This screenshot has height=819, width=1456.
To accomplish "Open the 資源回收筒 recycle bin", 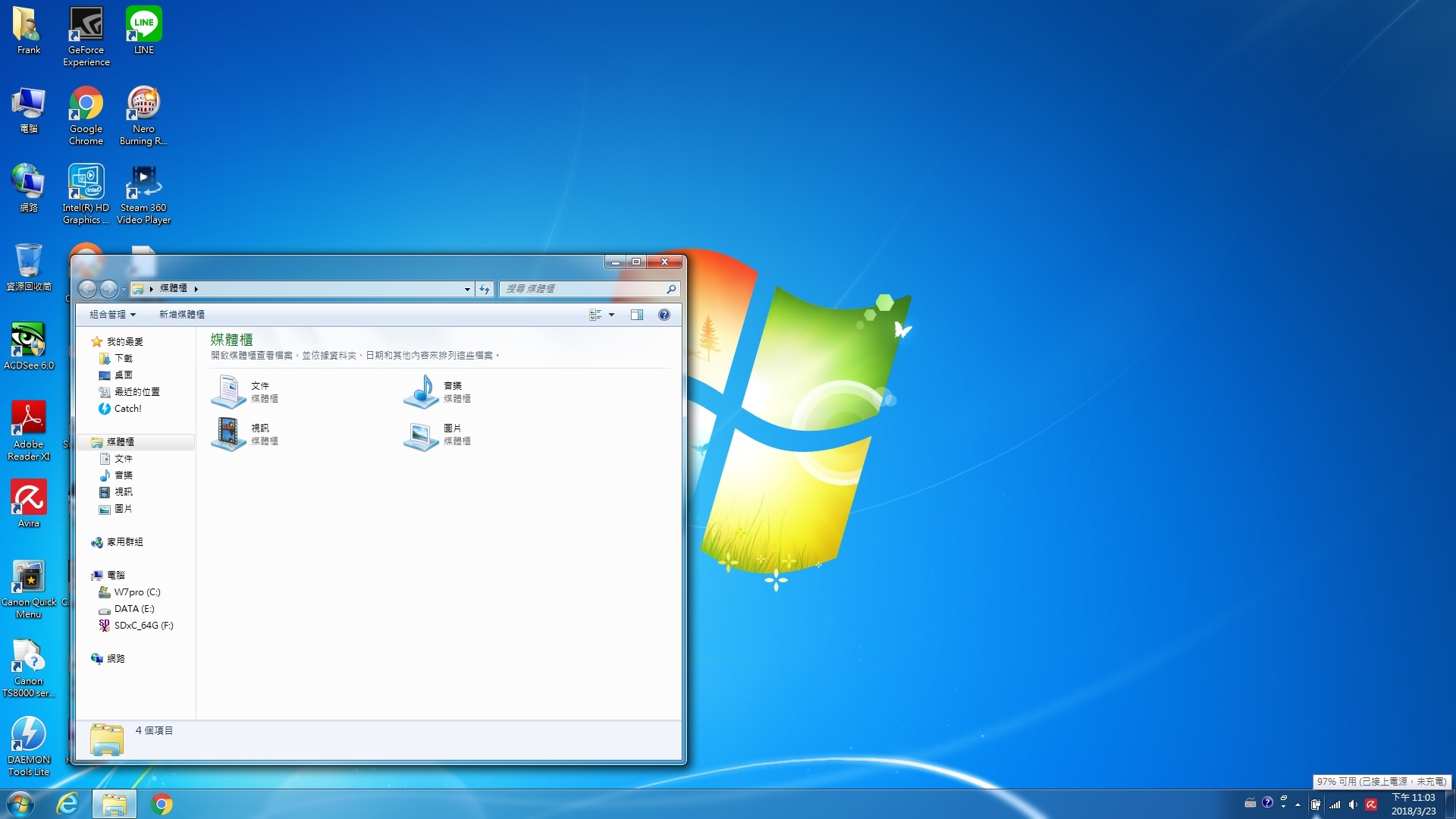I will click(28, 268).
